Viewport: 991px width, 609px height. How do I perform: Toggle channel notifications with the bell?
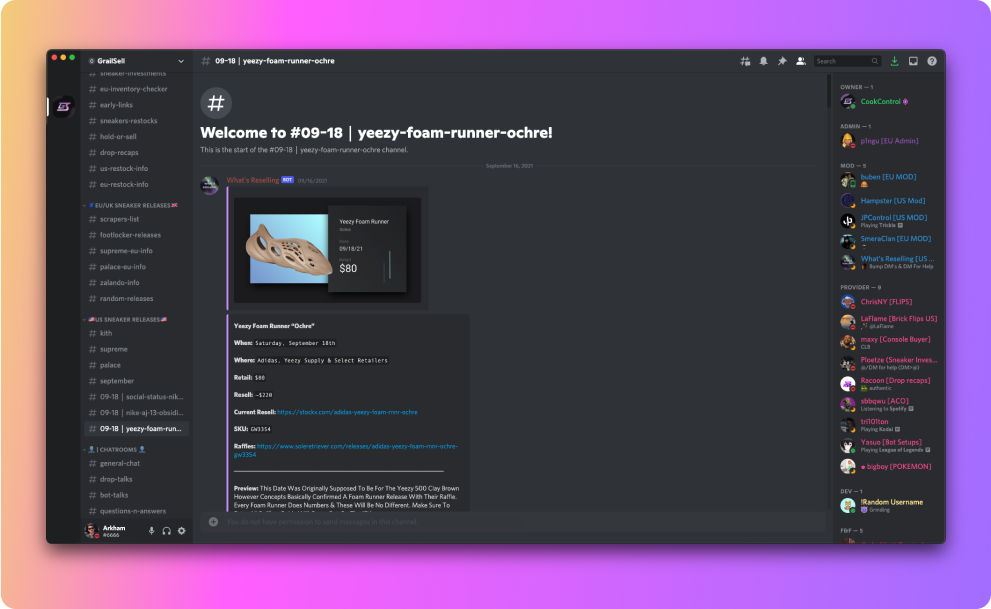763,60
